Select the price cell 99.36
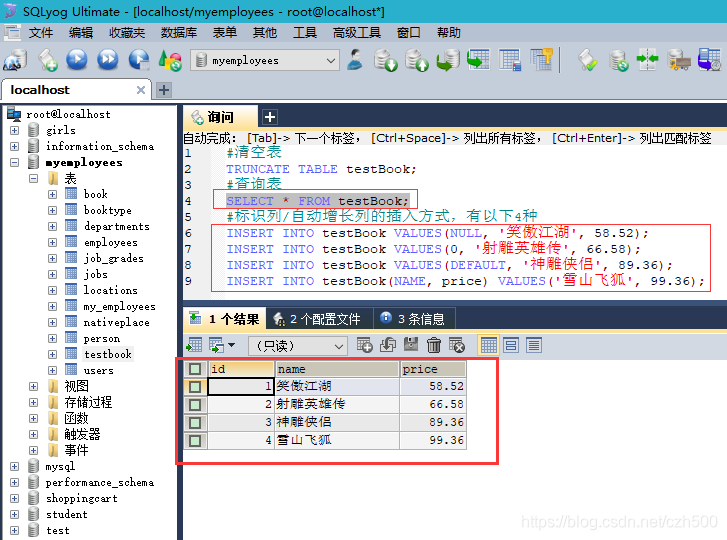727x540 pixels. pyautogui.click(x=433, y=440)
